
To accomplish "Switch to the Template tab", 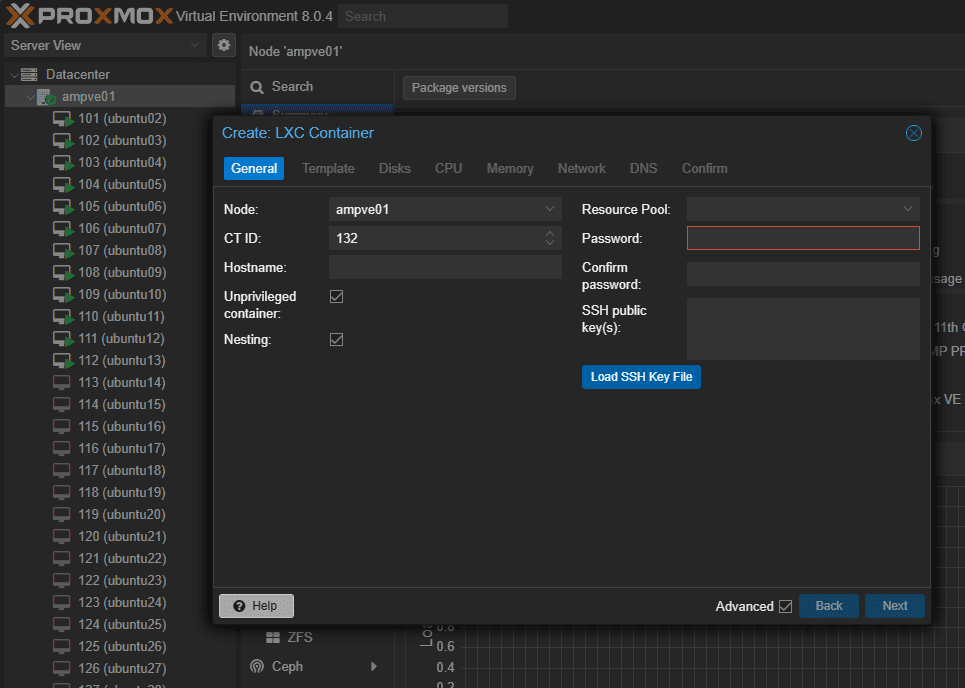I will 328,168.
